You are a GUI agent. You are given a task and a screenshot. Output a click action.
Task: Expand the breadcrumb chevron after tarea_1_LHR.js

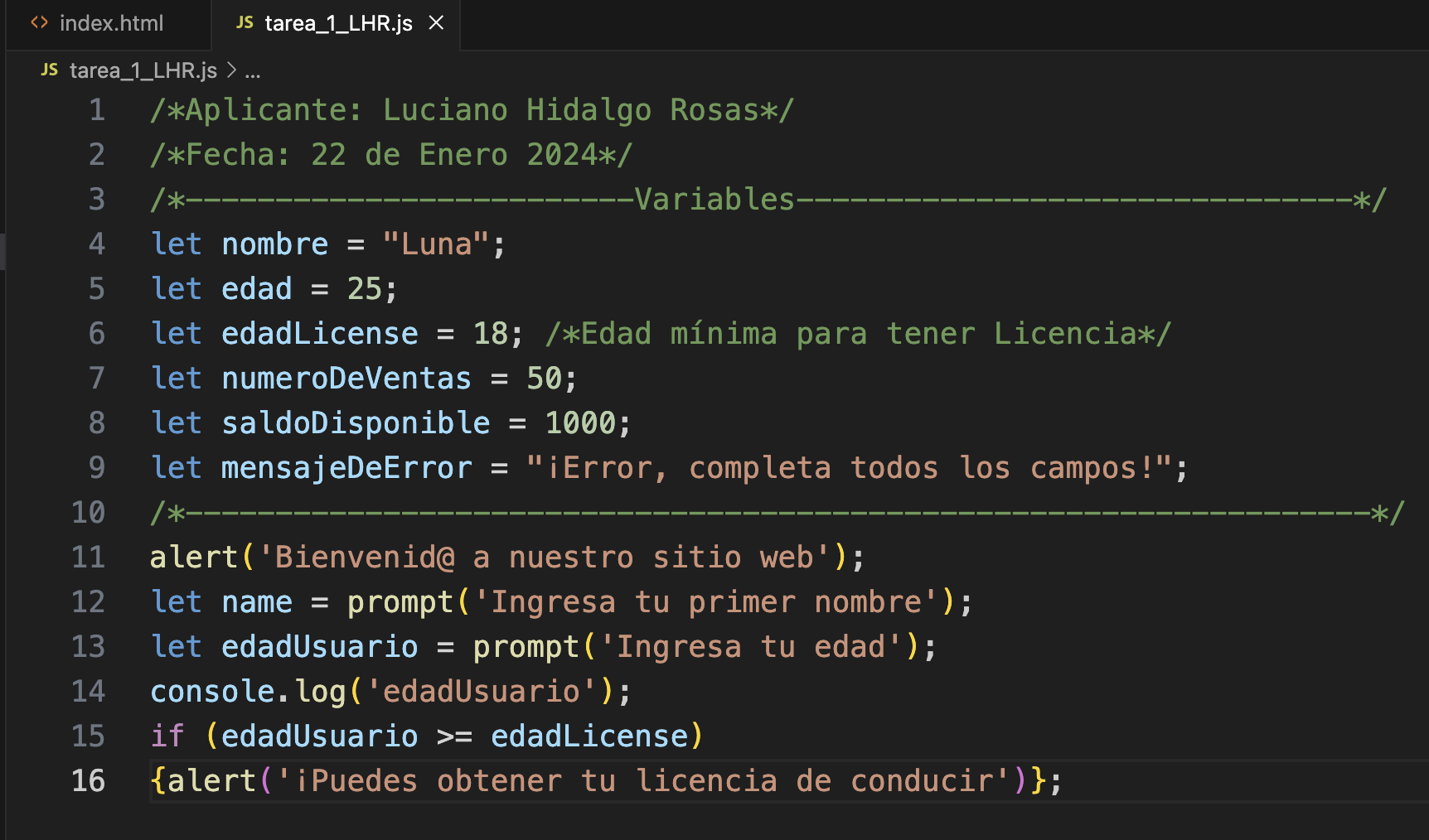(231, 70)
